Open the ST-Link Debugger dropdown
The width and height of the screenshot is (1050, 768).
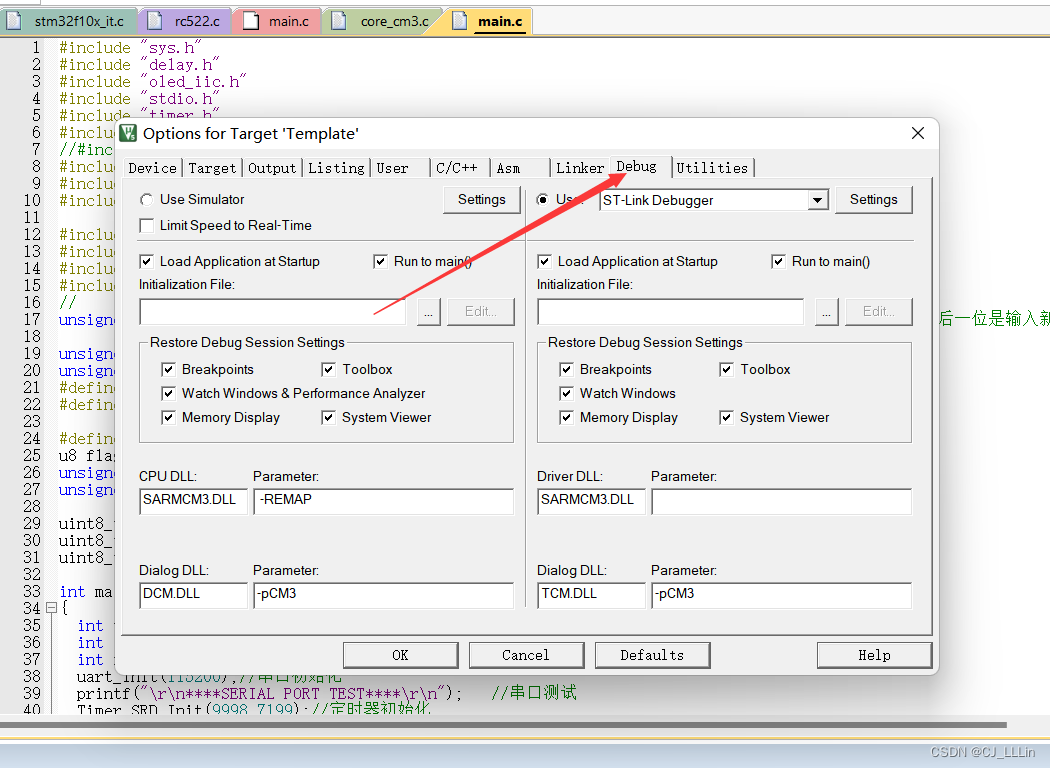818,199
